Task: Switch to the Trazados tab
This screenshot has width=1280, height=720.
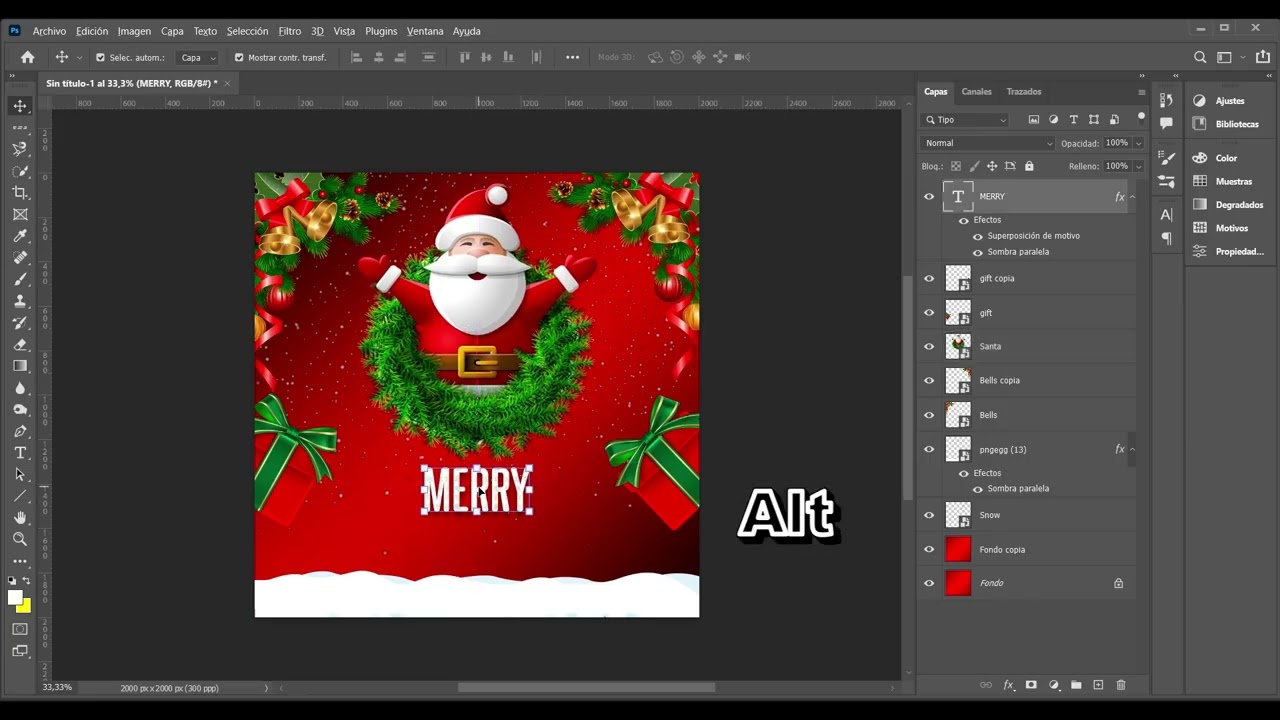Action: [x=1023, y=92]
